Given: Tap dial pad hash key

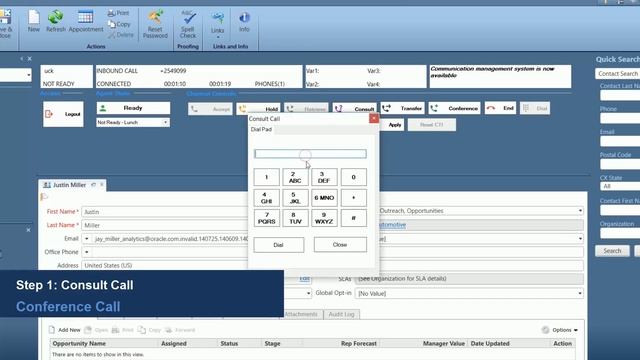Looking at the screenshot, I should [353, 218].
